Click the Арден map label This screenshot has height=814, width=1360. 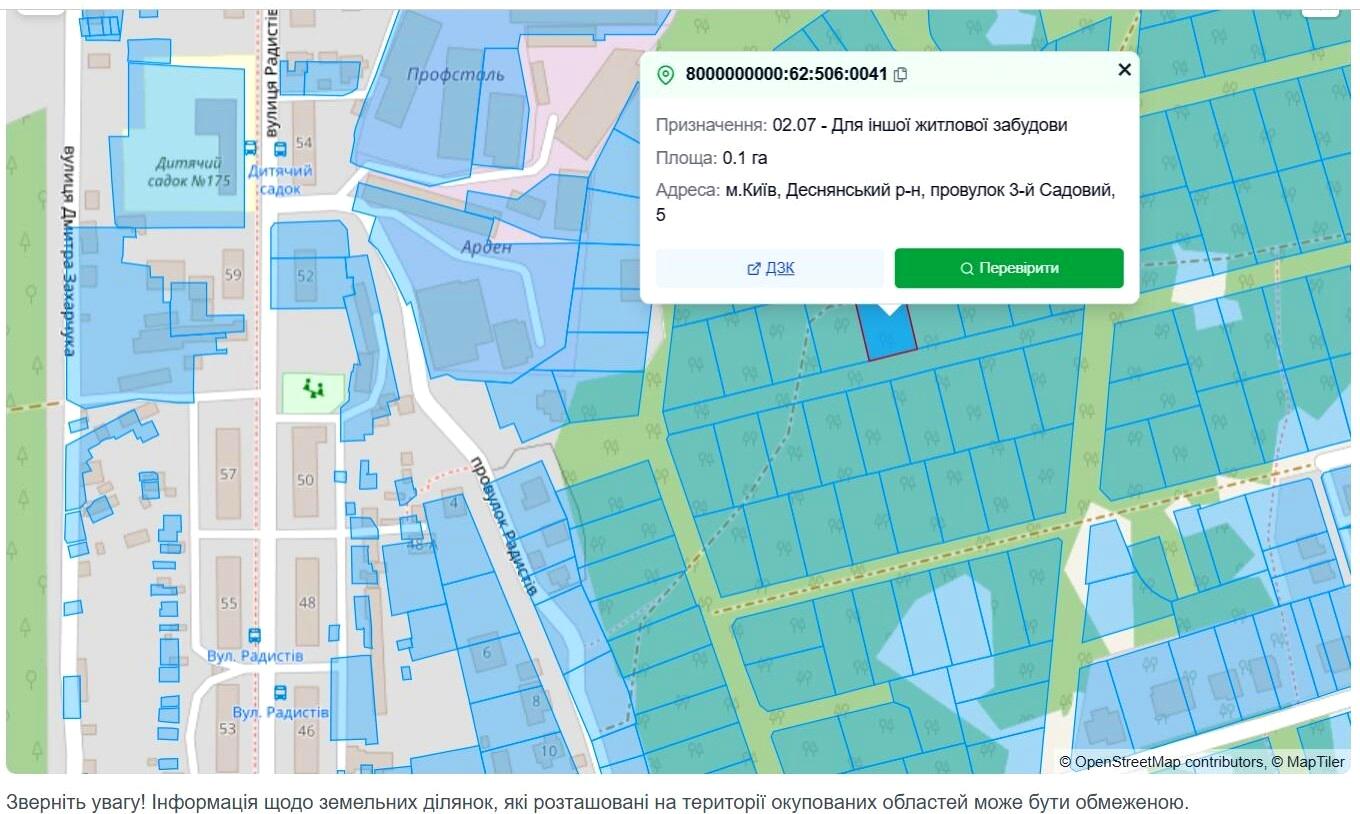487,247
